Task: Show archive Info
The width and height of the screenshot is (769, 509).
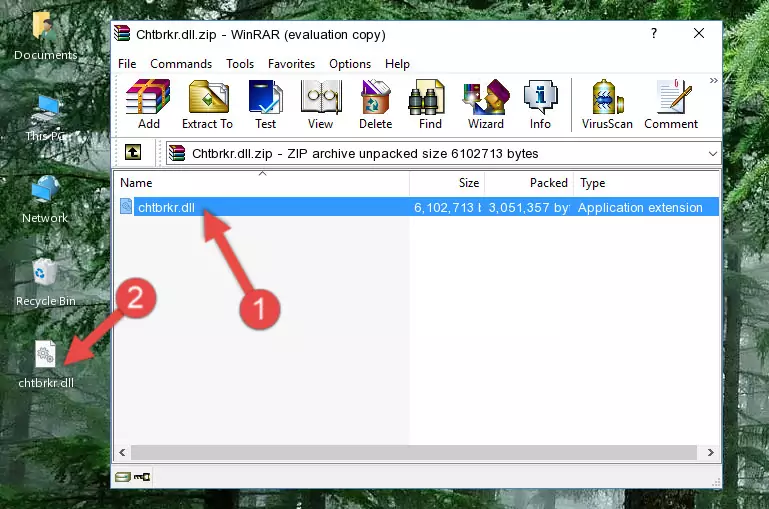Action: click(540, 104)
